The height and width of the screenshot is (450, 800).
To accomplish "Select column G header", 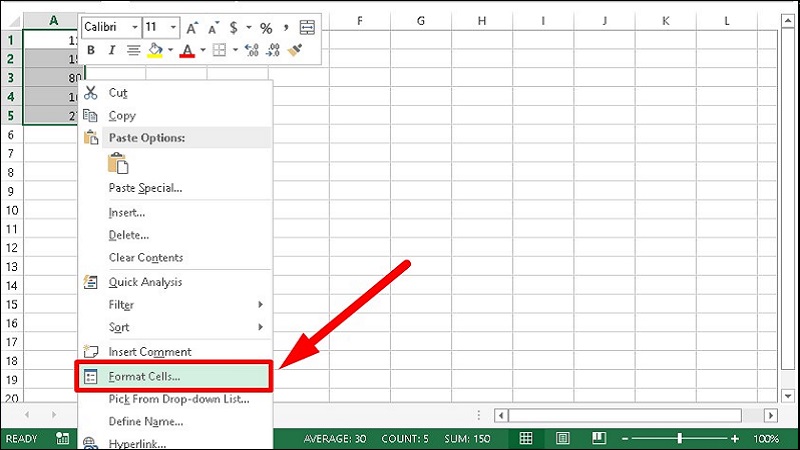I will click(421, 21).
